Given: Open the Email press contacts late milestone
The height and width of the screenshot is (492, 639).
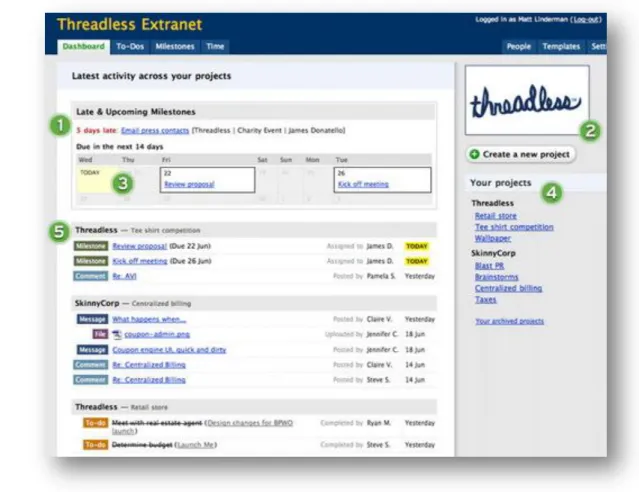Looking at the screenshot, I should (x=155, y=130).
